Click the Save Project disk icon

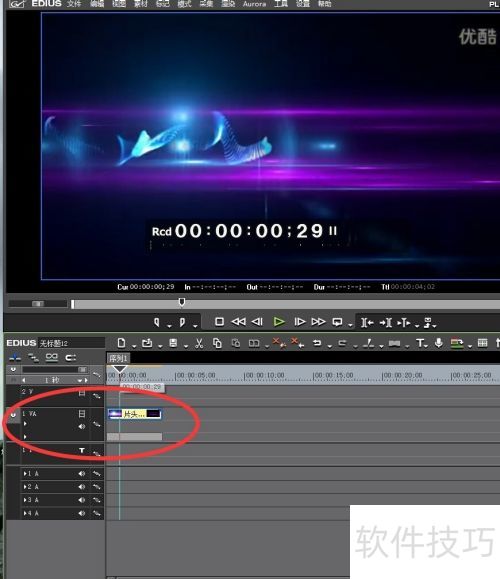[x=173, y=343]
